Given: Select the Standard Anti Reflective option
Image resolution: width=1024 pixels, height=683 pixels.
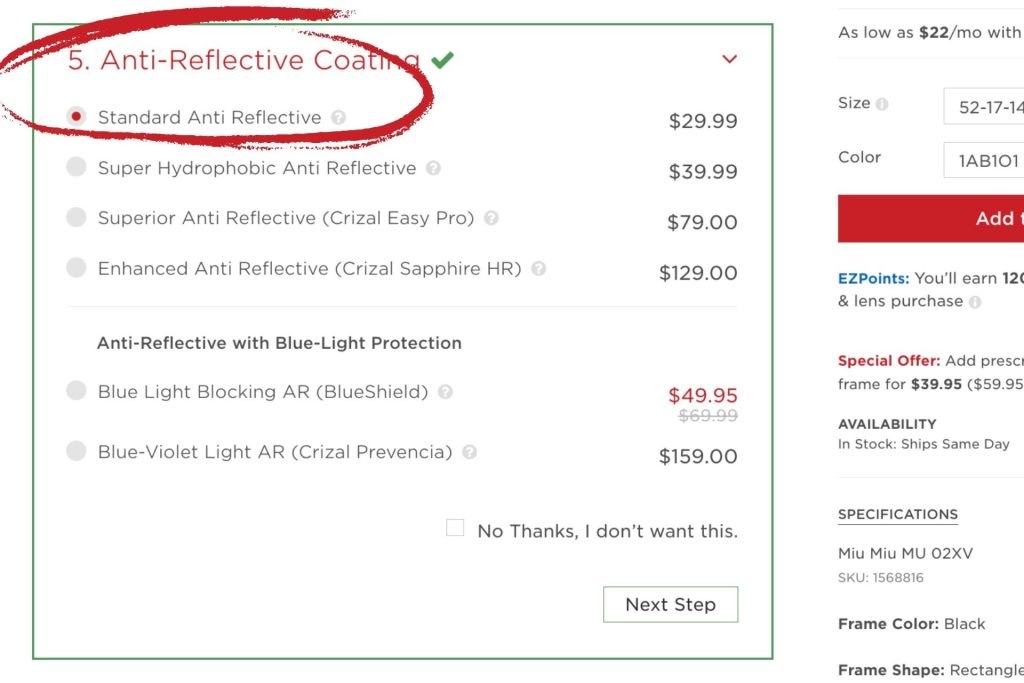Looking at the screenshot, I should 76,117.
